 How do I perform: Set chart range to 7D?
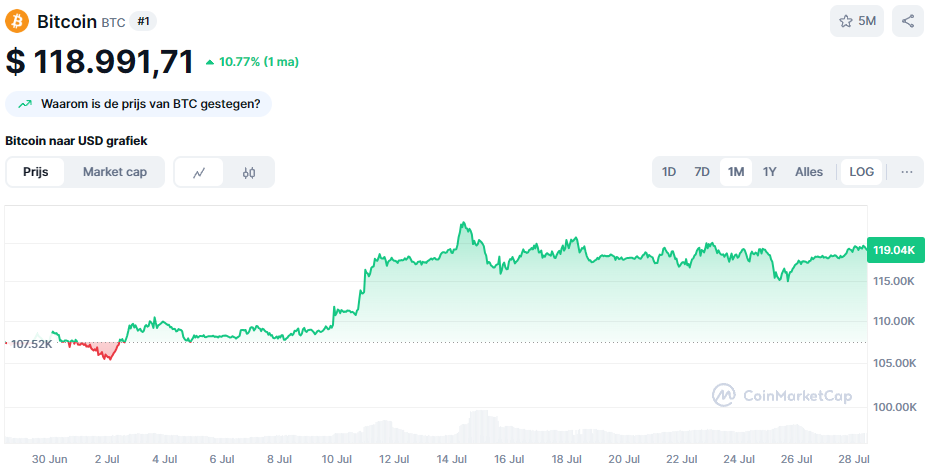coord(702,172)
